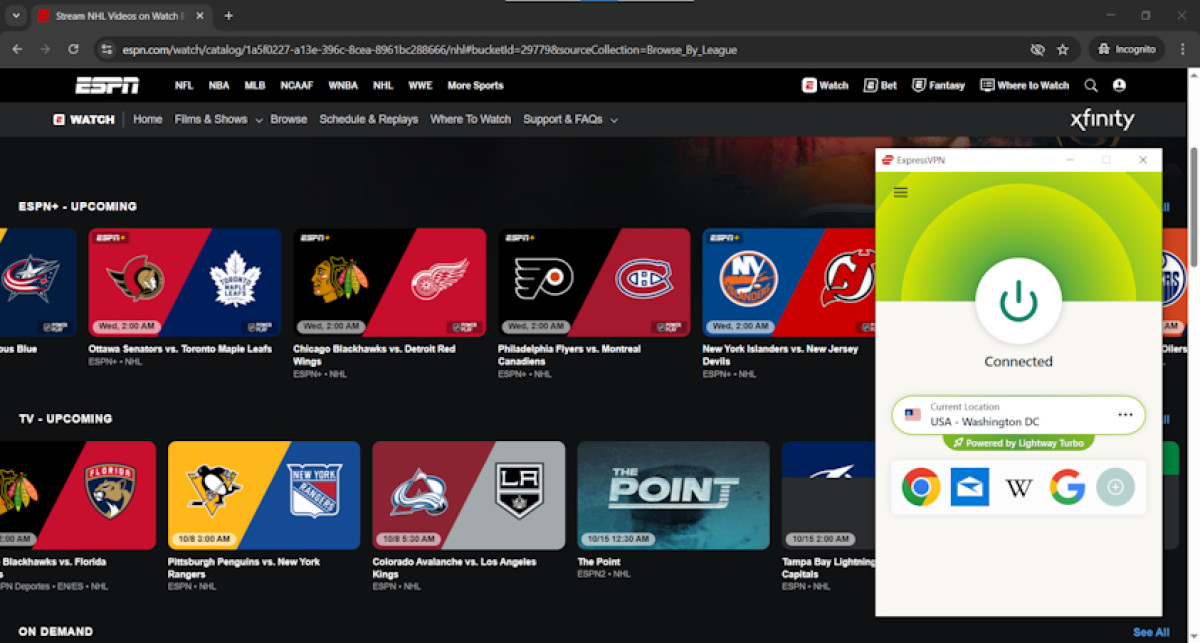Disconnect VPN with the power button
This screenshot has height=643, width=1200.
pyautogui.click(x=1018, y=300)
